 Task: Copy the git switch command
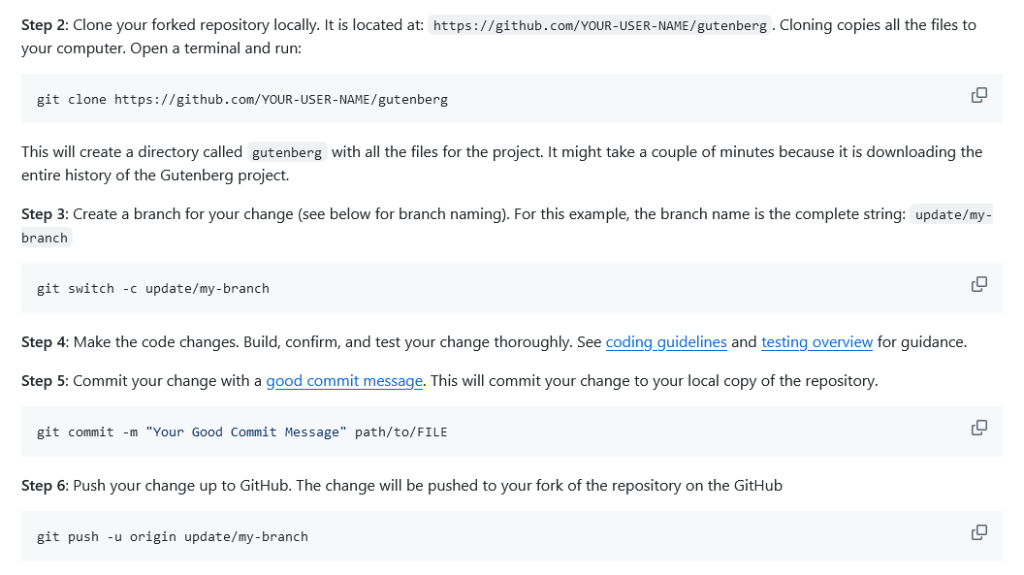tap(979, 285)
